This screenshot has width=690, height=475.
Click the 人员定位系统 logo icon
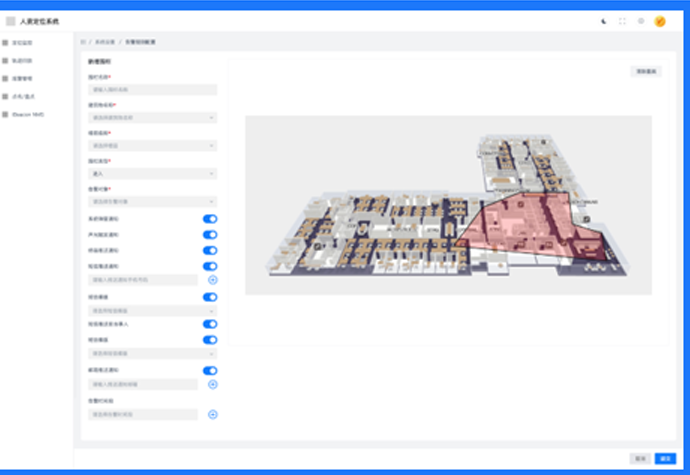click(x=11, y=20)
